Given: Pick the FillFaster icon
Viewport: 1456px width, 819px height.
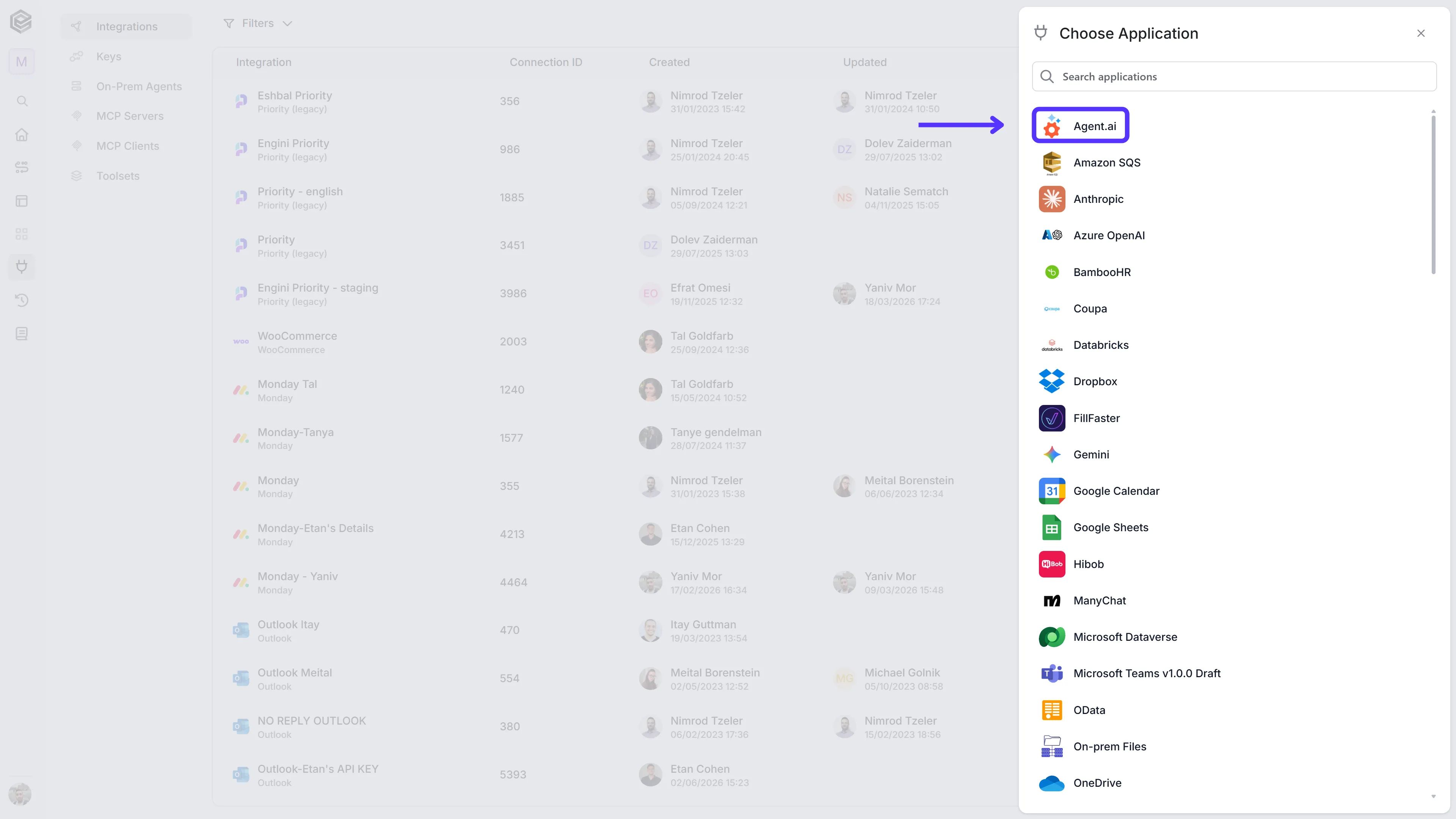Looking at the screenshot, I should pyautogui.click(x=1051, y=418).
